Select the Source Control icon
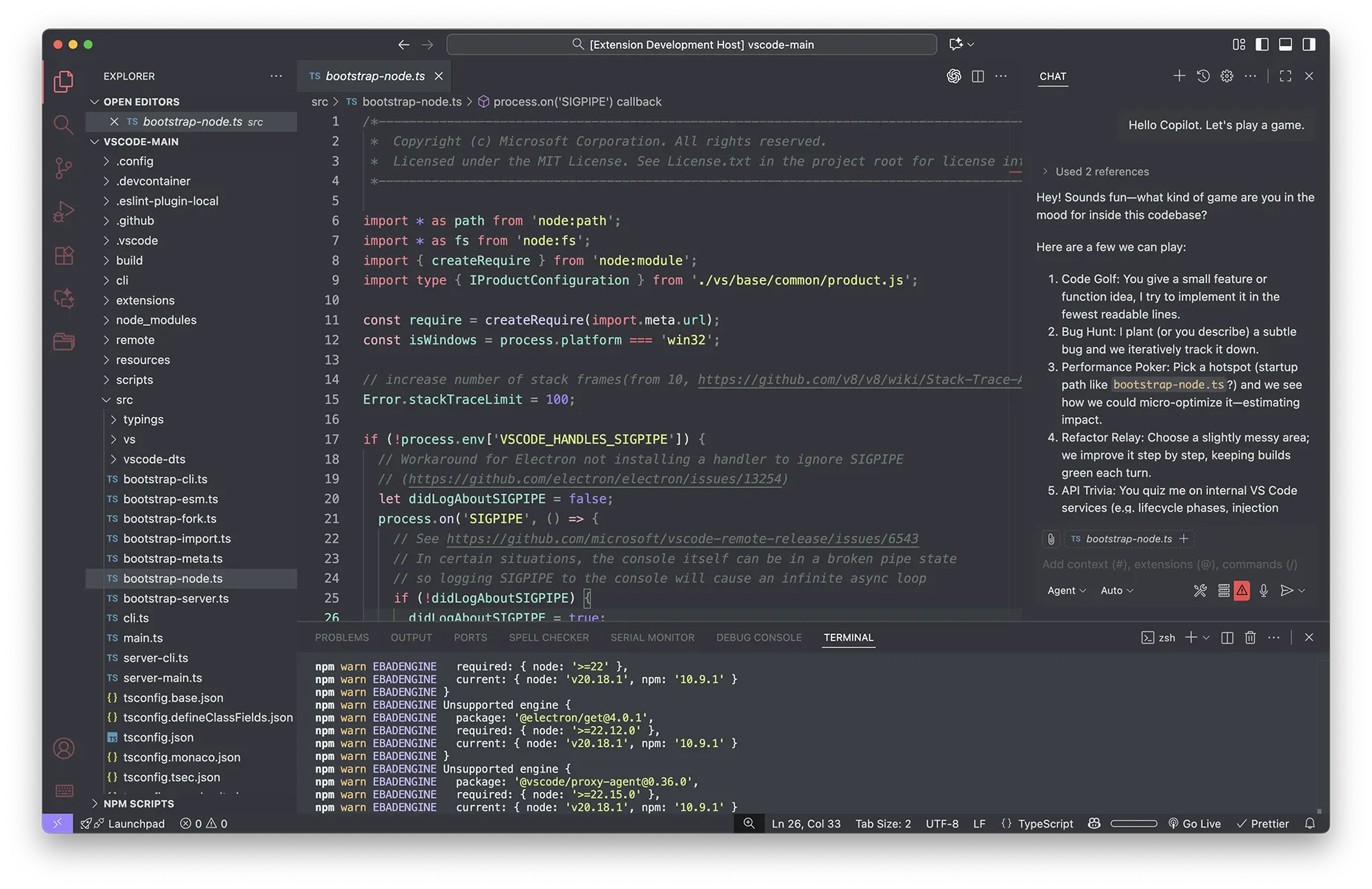The width and height of the screenshot is (1372, 889). click(63, 168)
